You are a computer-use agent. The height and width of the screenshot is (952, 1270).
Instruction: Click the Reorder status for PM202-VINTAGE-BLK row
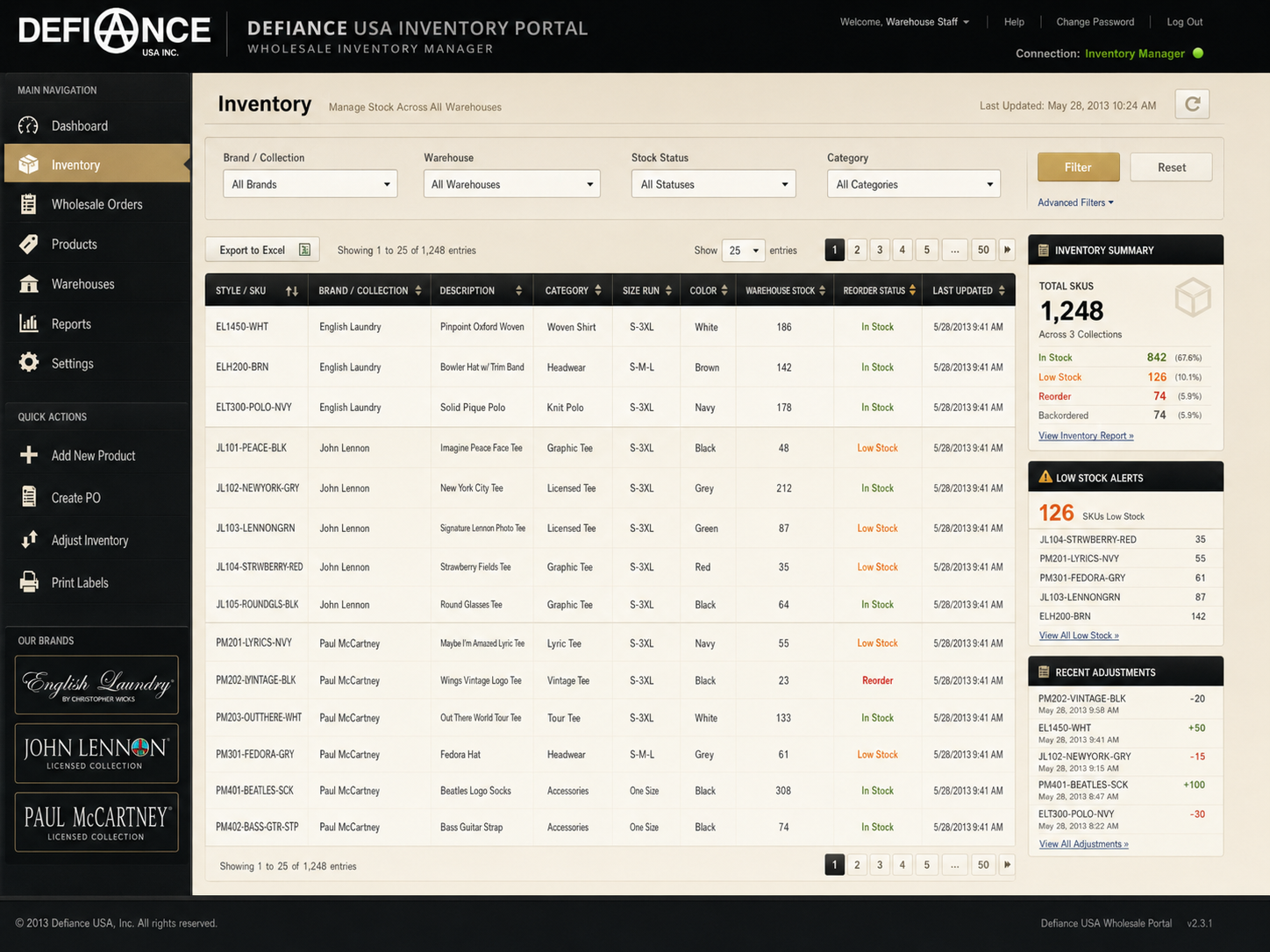(x=877, y=680)
